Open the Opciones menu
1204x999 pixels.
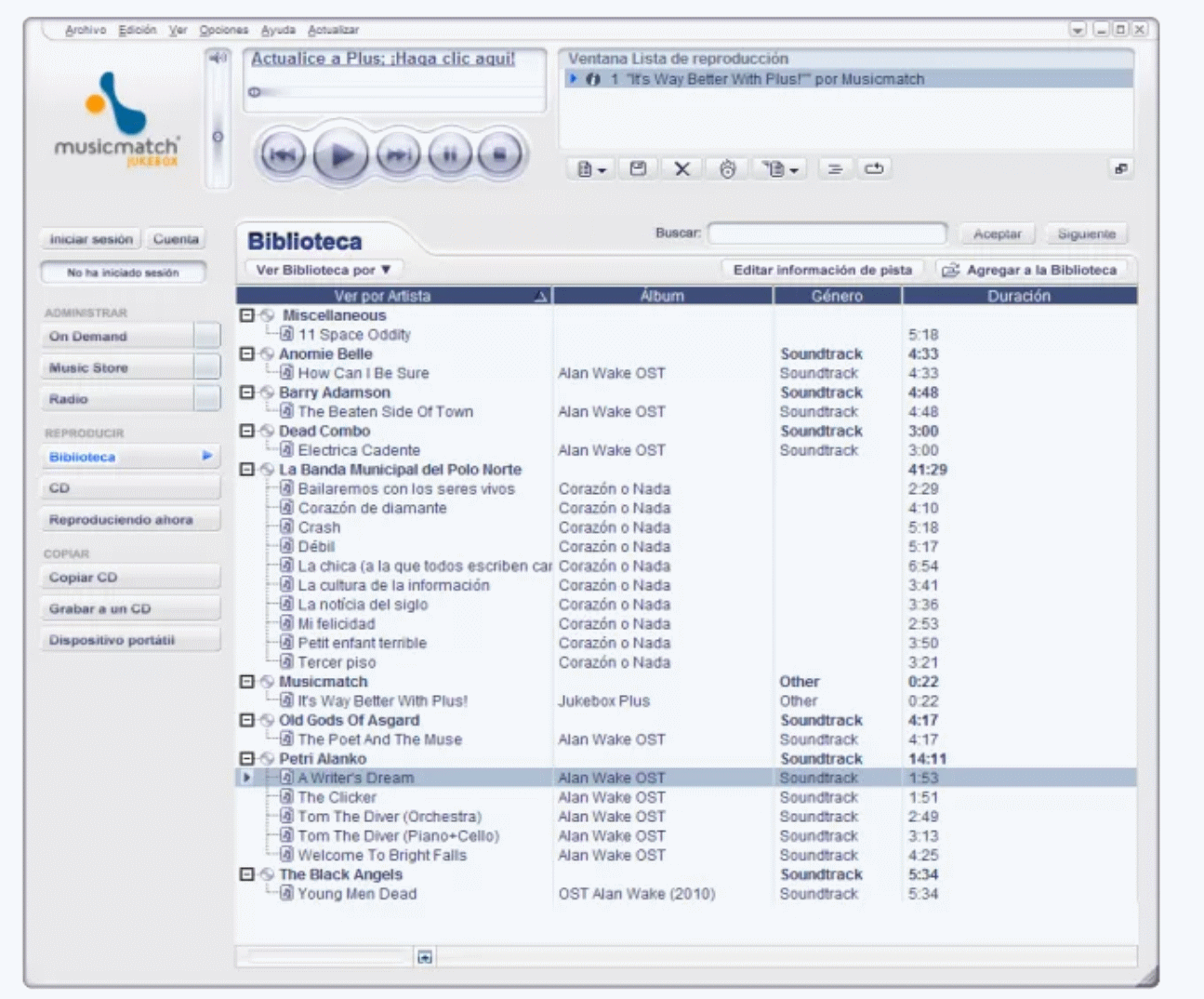click(x=224, y=30)
